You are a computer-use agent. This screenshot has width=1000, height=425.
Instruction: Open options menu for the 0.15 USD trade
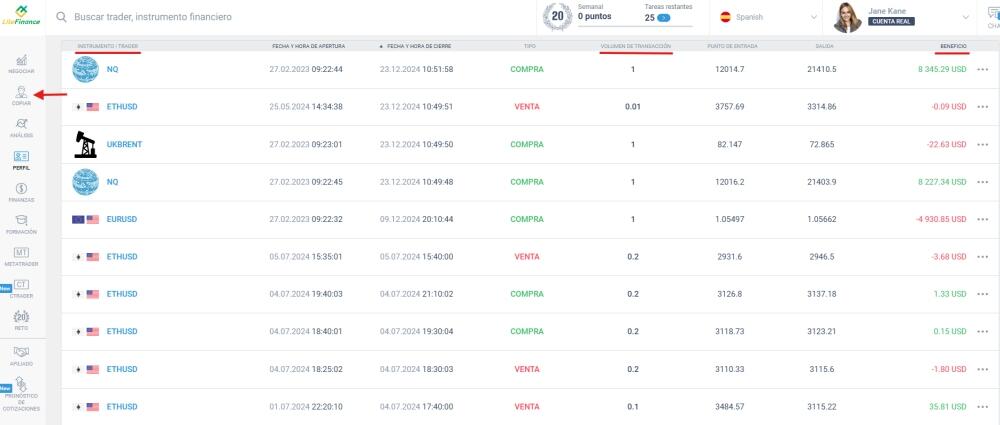pyautogui.click(x=983, y=332)
